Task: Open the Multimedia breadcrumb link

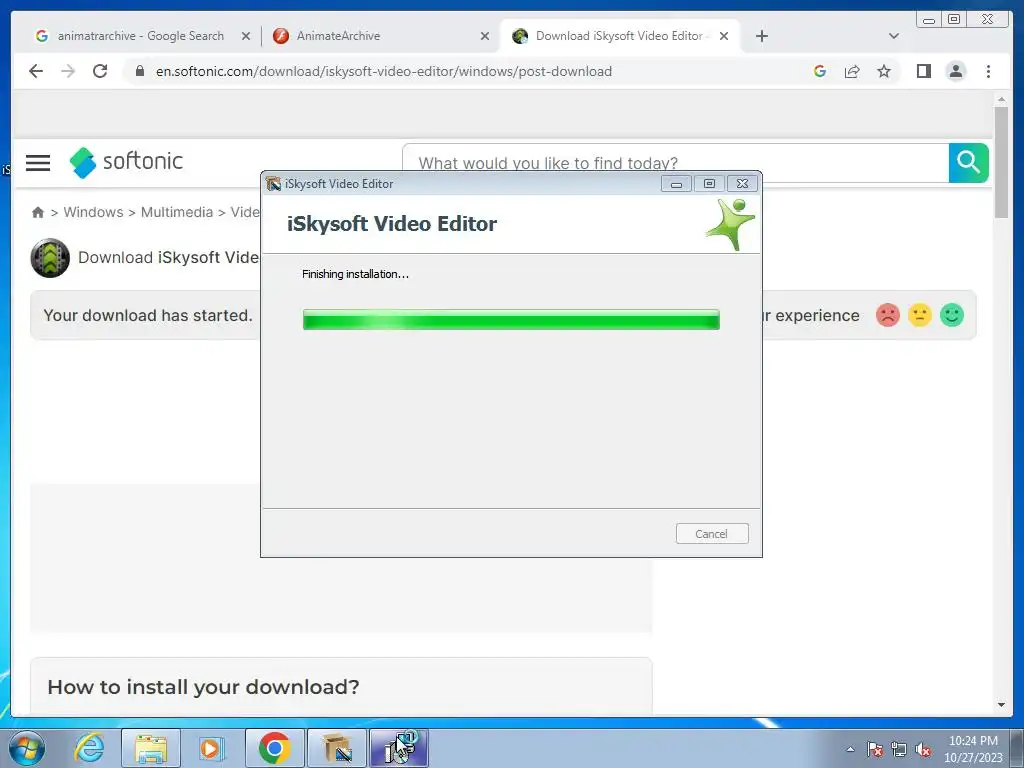Action: tap(177, 212)
